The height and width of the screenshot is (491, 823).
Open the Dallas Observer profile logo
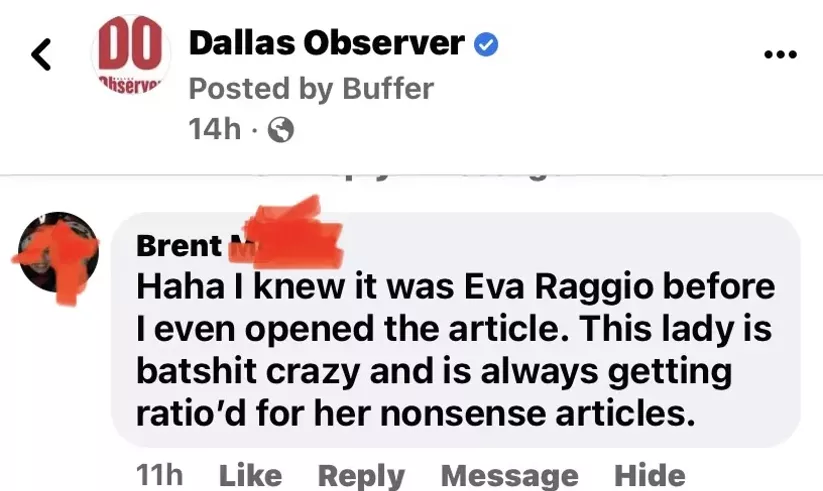131,55
